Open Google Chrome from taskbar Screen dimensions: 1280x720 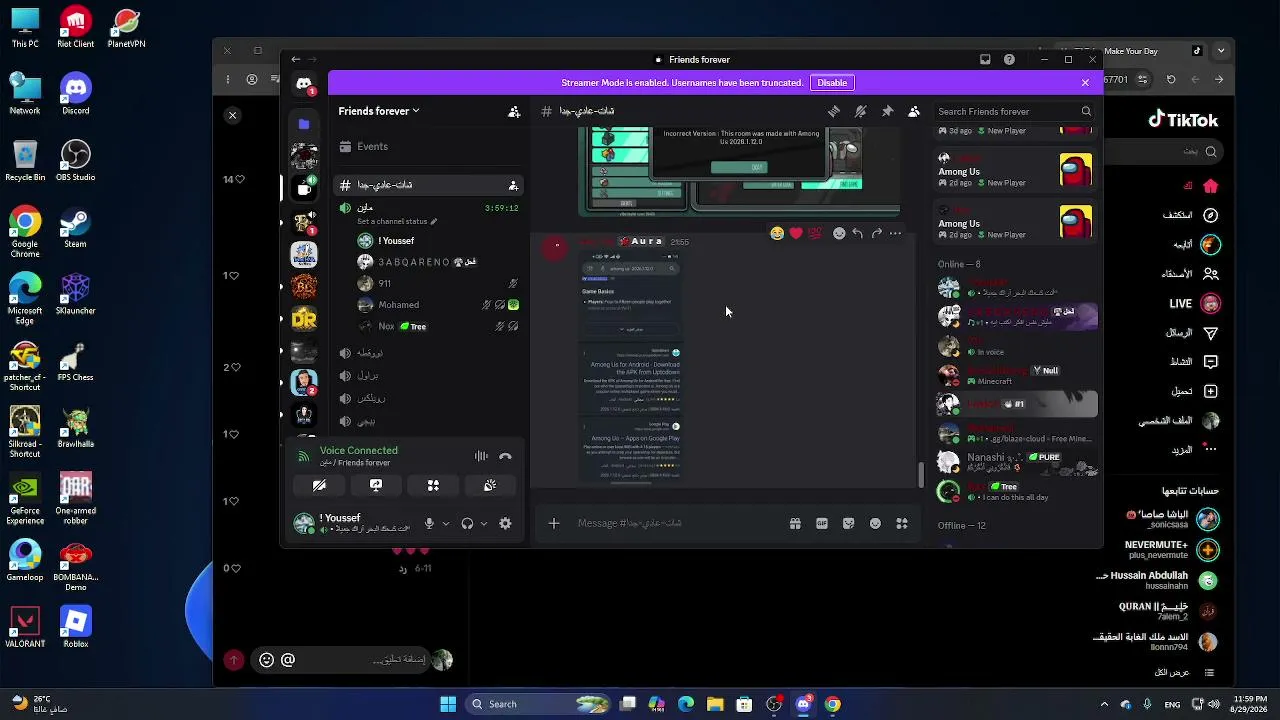832,704
